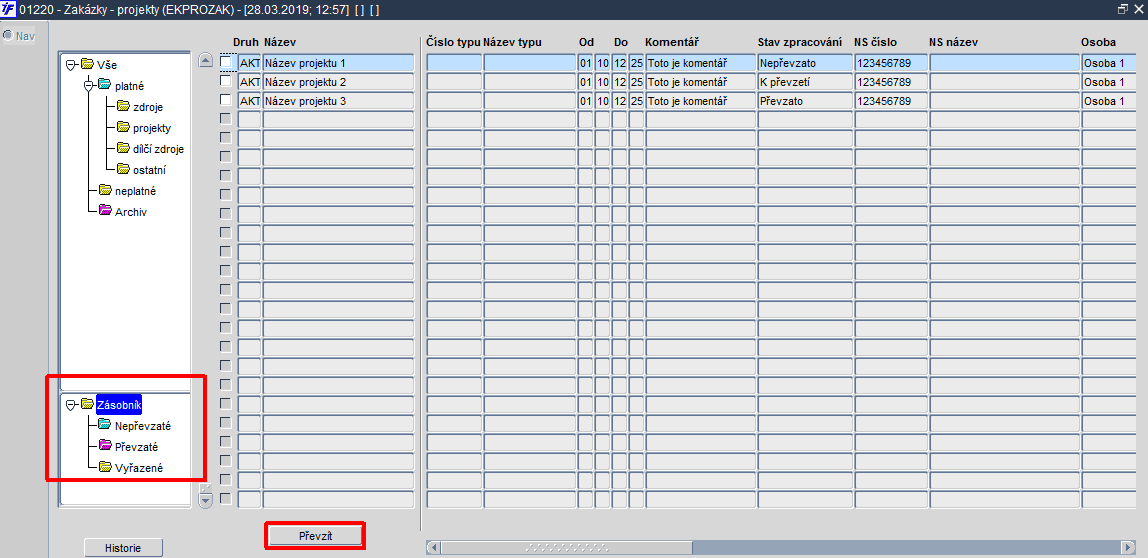Click the application icon in the title bar
The width and height of the screenshot is (1148, 558).
10,10
